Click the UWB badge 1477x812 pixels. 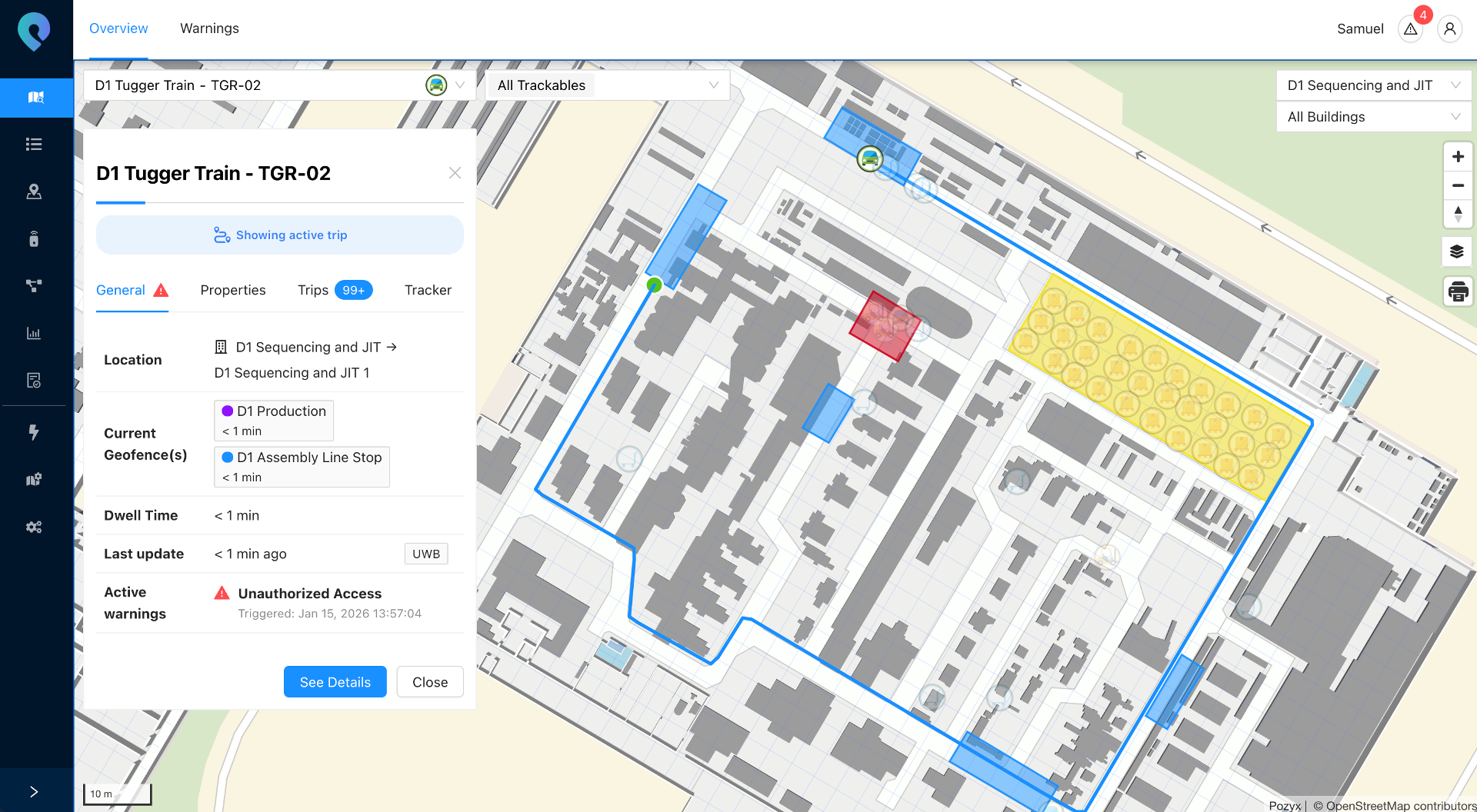tap(426, 554)
